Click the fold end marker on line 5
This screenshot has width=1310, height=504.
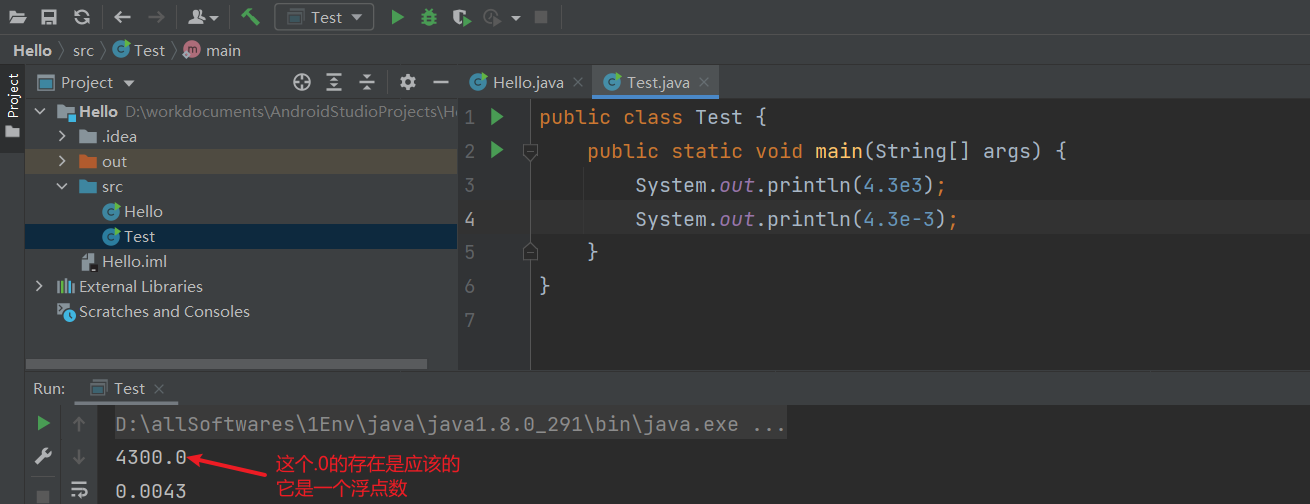tap(530, 251)
